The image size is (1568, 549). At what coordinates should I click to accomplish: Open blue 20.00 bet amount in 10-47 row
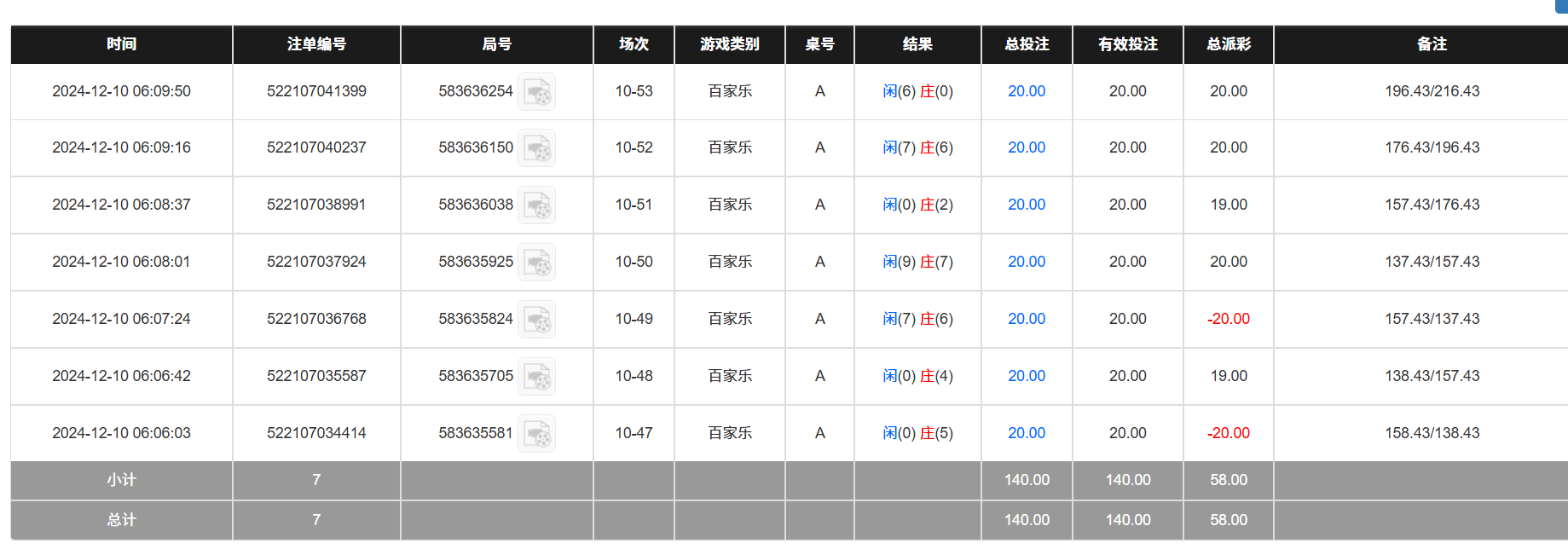coord(1026,433)
